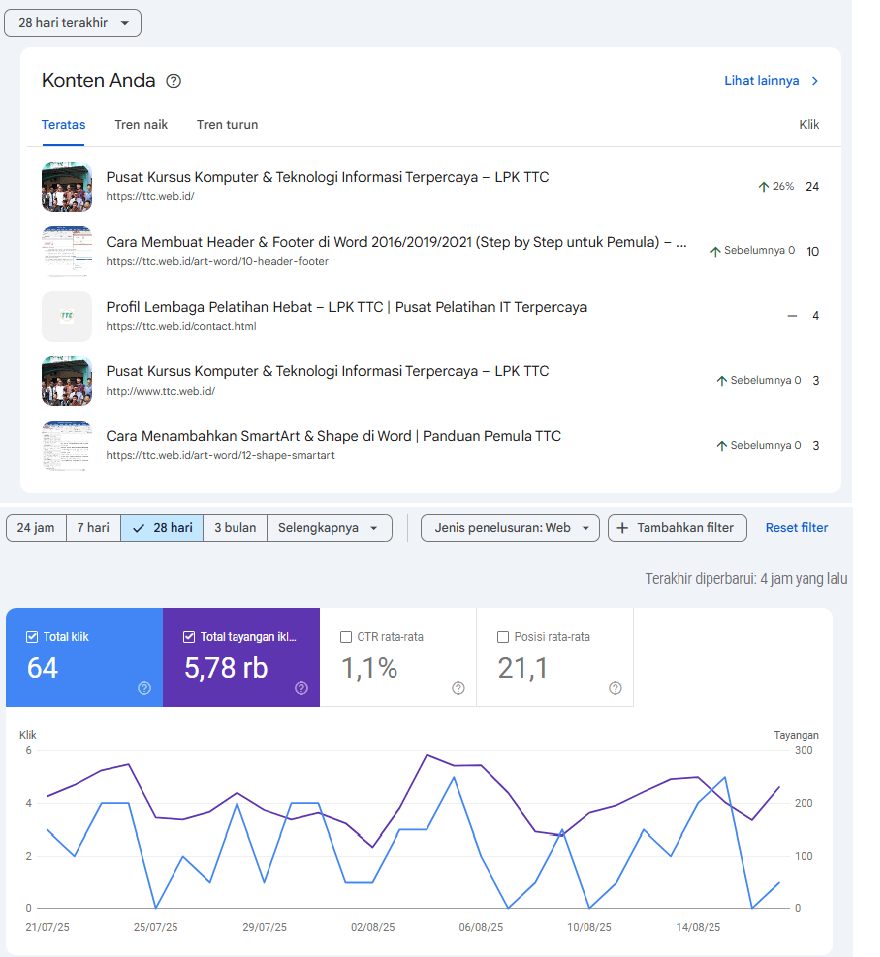Image resolution: width=880 pixels, height=957 pixels.
Task: Click the TTC profile page thumbnail
Action: coord(66,316)
